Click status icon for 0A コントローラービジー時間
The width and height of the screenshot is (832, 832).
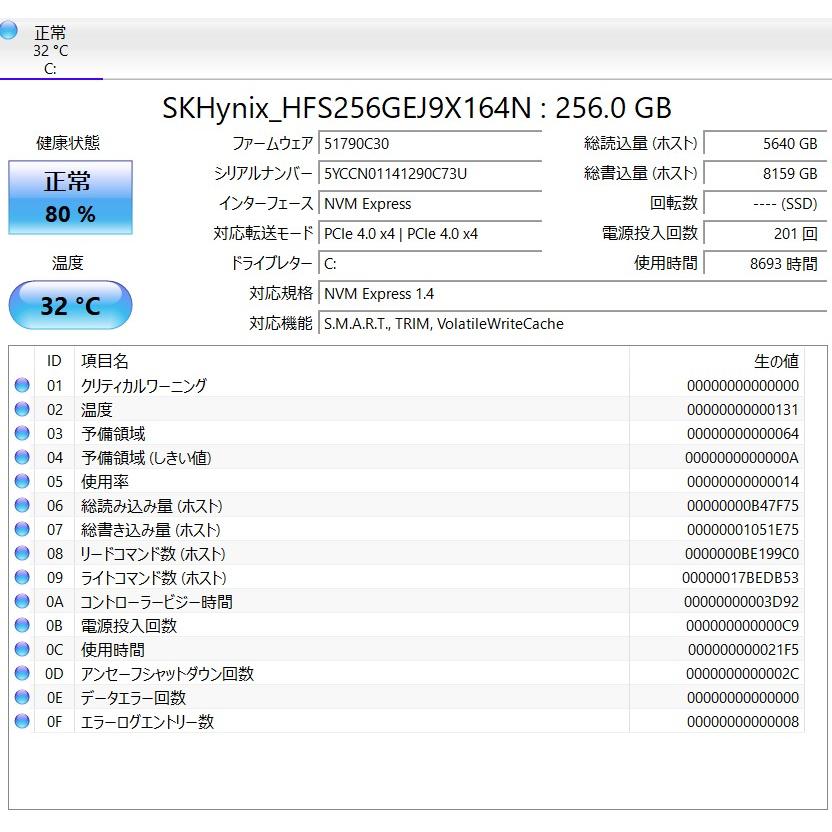pyautogui.click(x=22, y=601)
